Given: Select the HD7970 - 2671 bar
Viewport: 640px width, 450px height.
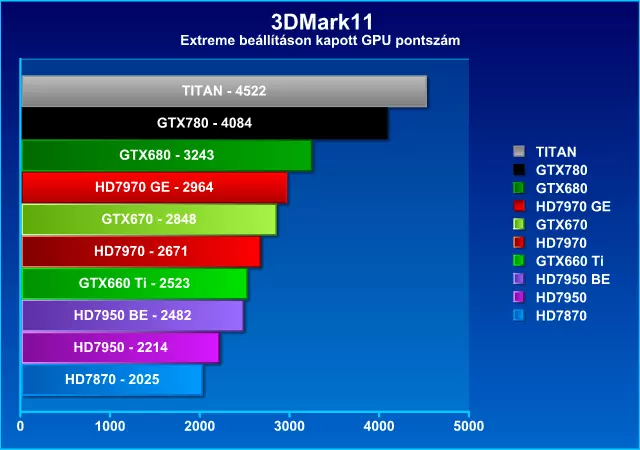Looking at the screenshot, I should point(140,251).
